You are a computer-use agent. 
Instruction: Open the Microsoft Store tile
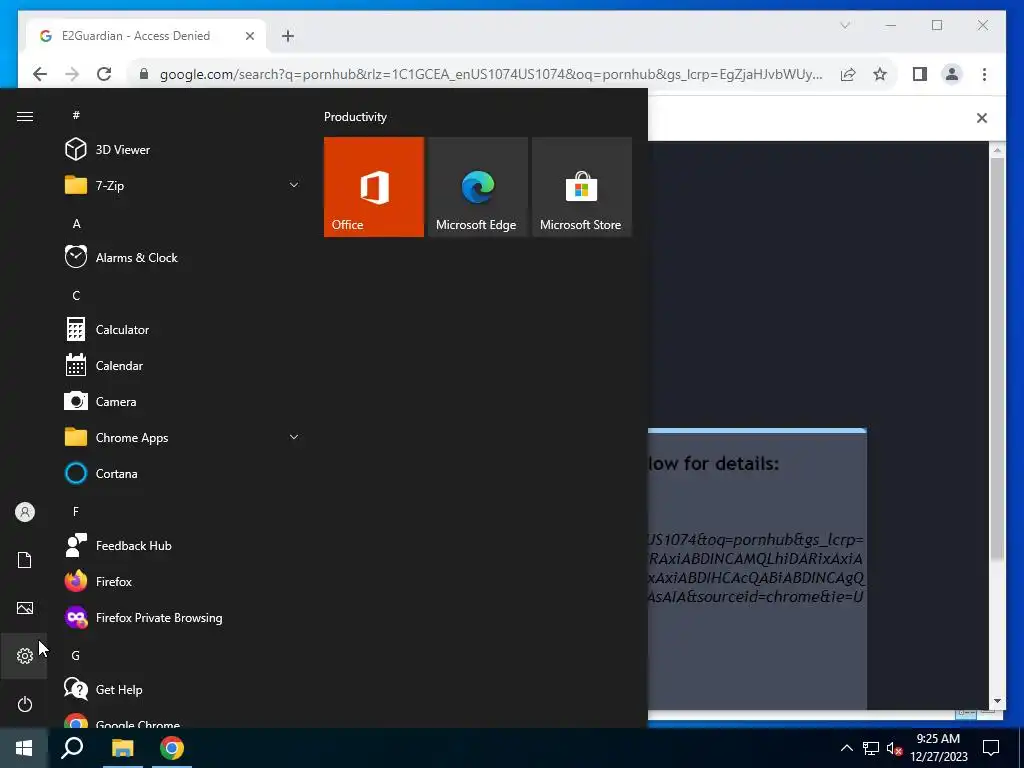(x=582, y=187)
